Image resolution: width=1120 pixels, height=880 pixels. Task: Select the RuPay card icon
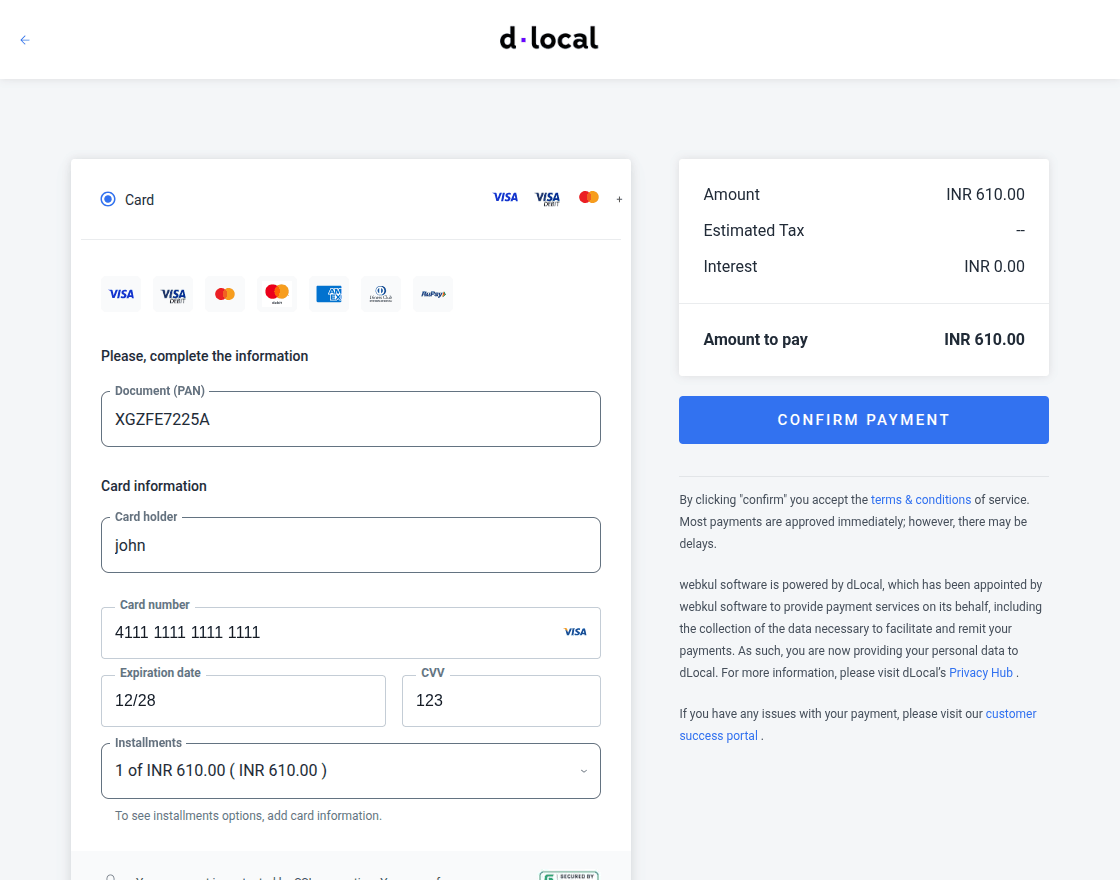[x=433, y=293]
